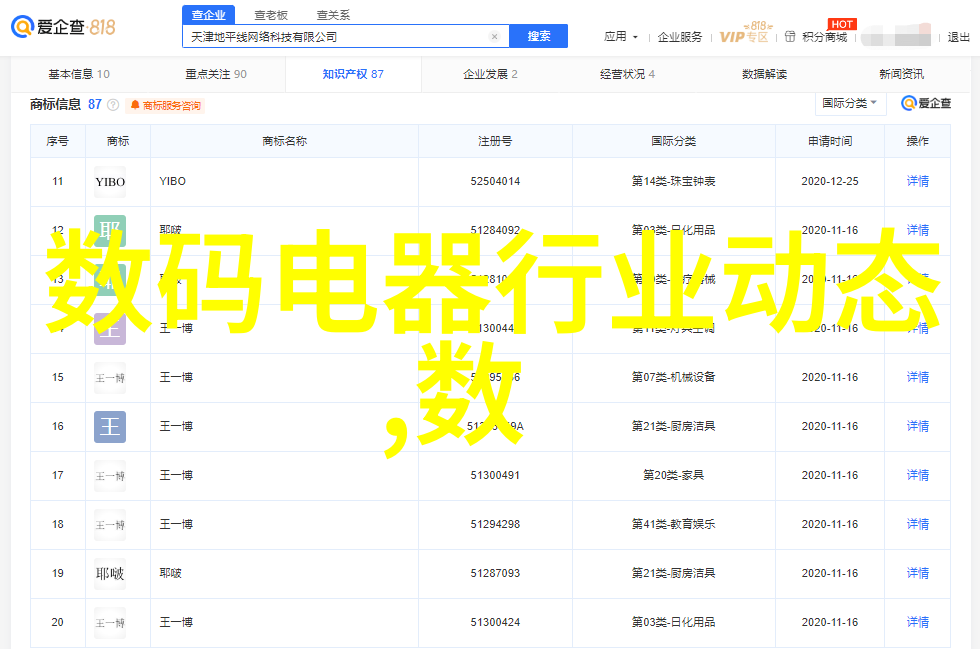Select the 2020-12-25 application date

pyautogui.click(x=830, y=181)
